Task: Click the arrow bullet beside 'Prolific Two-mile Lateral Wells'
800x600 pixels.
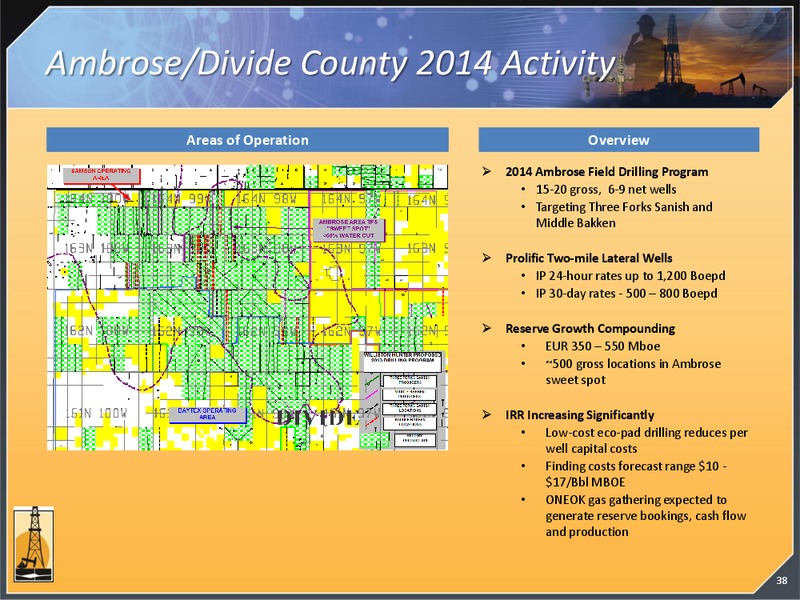Action: tap(487, 258)
